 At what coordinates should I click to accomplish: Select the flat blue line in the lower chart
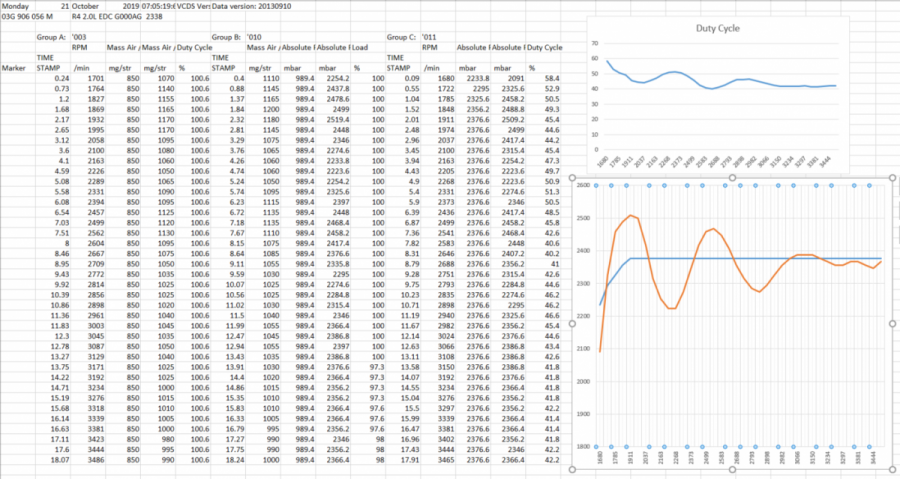point(760,258)
